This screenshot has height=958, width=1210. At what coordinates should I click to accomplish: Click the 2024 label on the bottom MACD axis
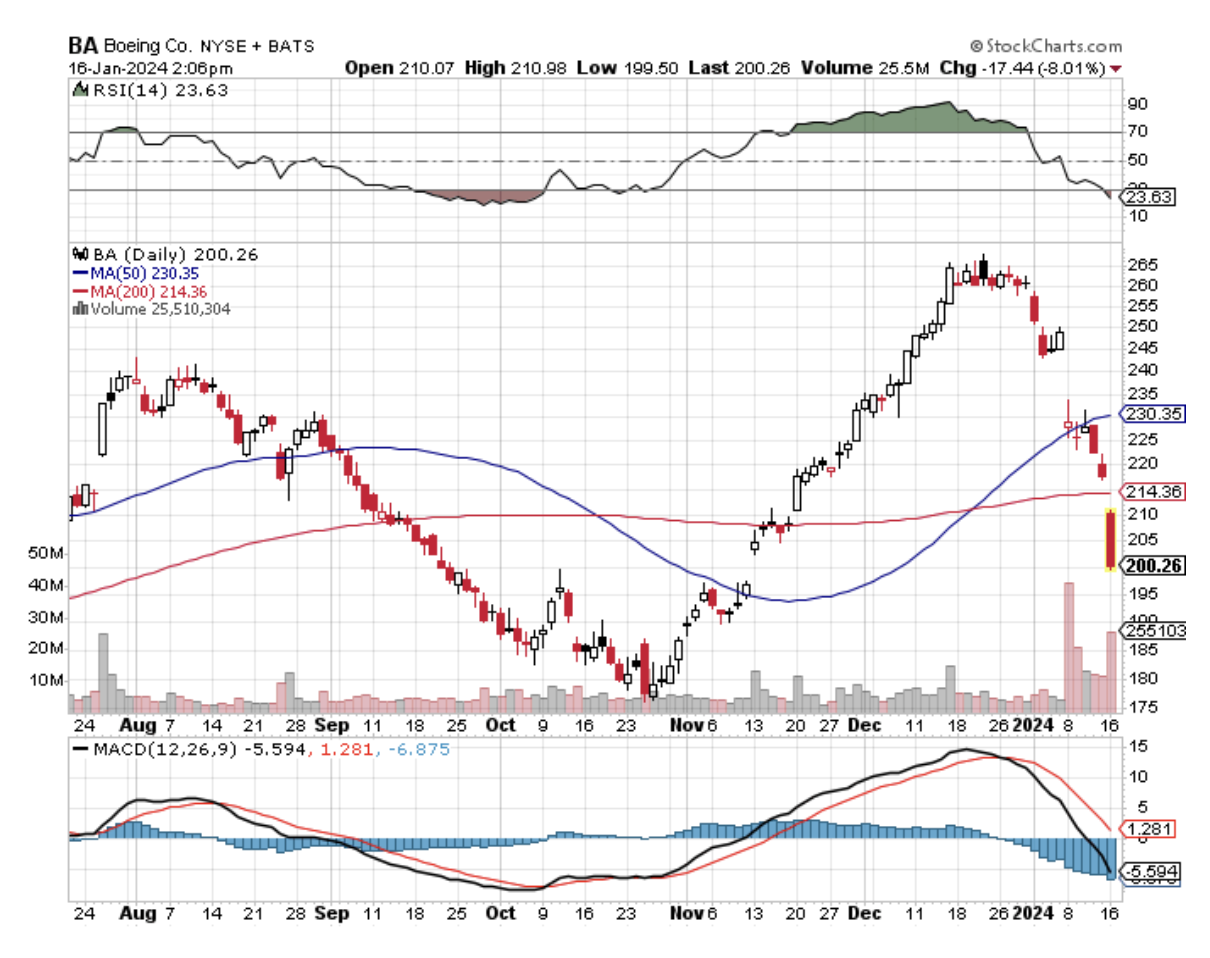pos(1032,913)
